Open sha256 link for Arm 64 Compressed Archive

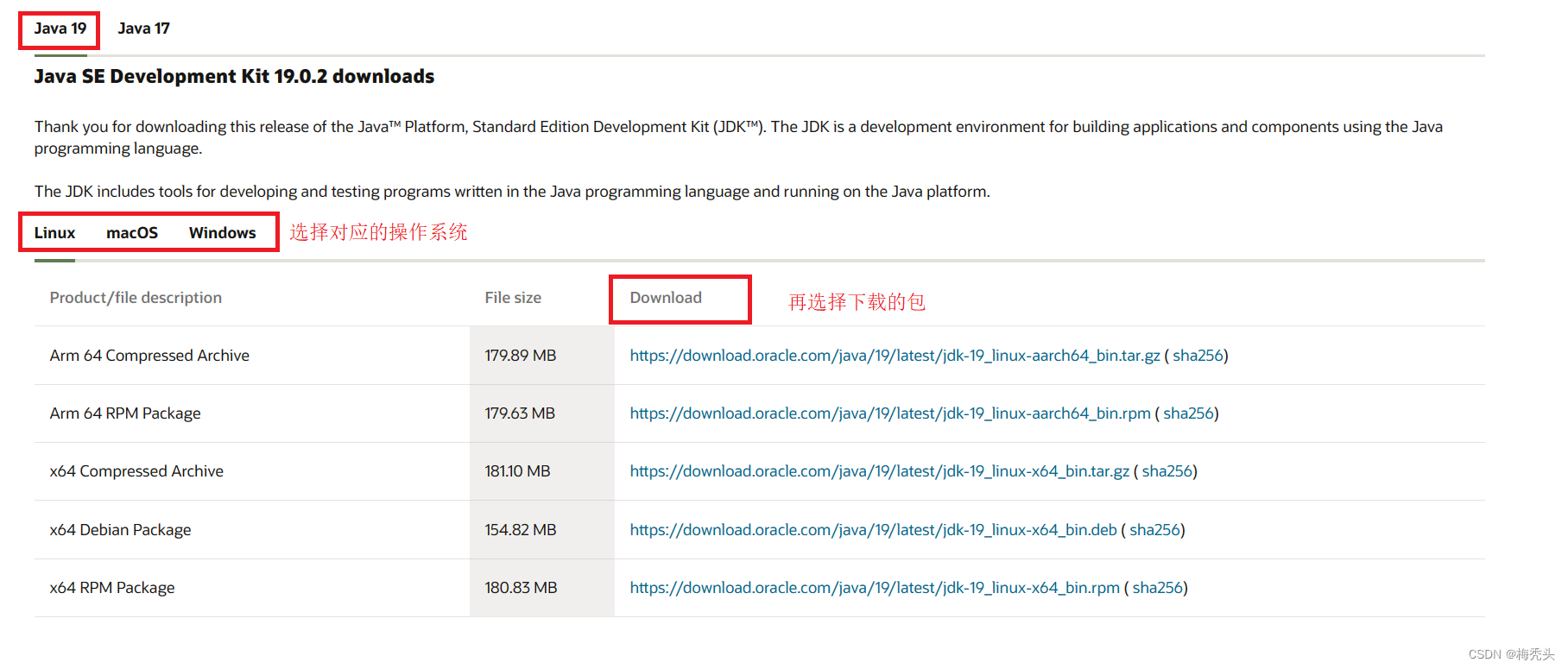tap(1198, 356)
